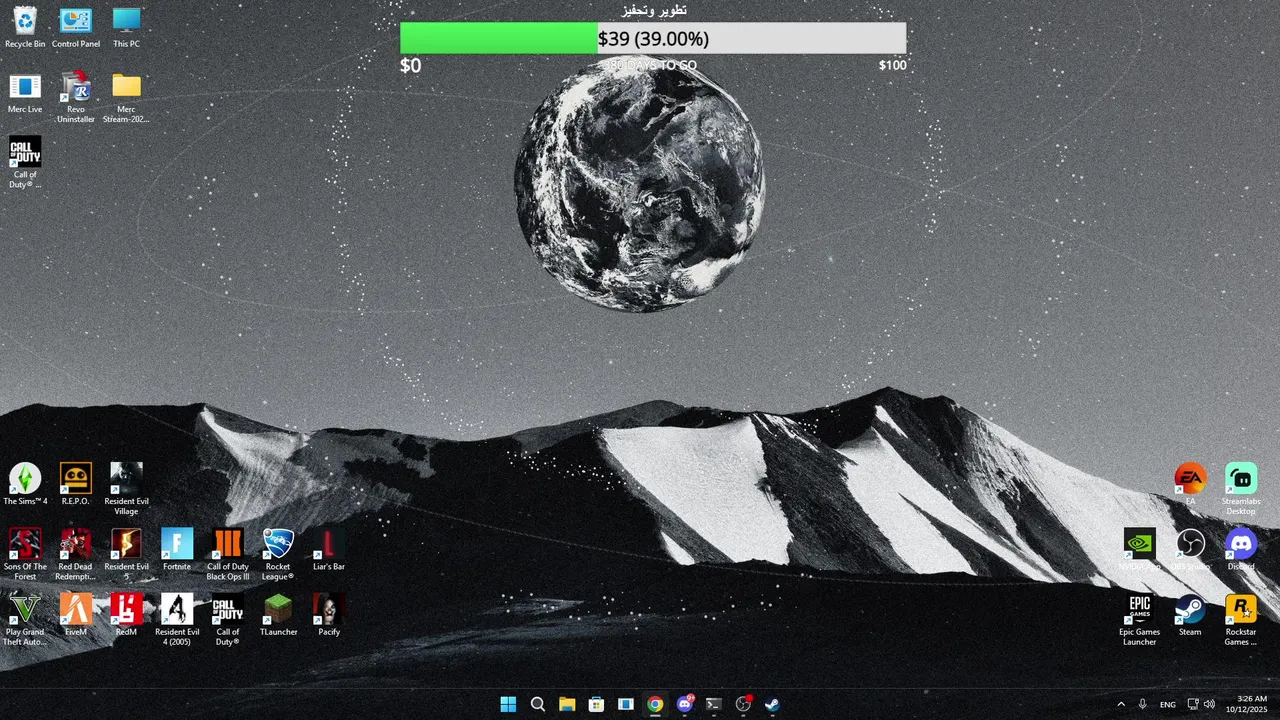Open the Windows Start menu
Viewport: 1280px width, 720px height.
508,704
